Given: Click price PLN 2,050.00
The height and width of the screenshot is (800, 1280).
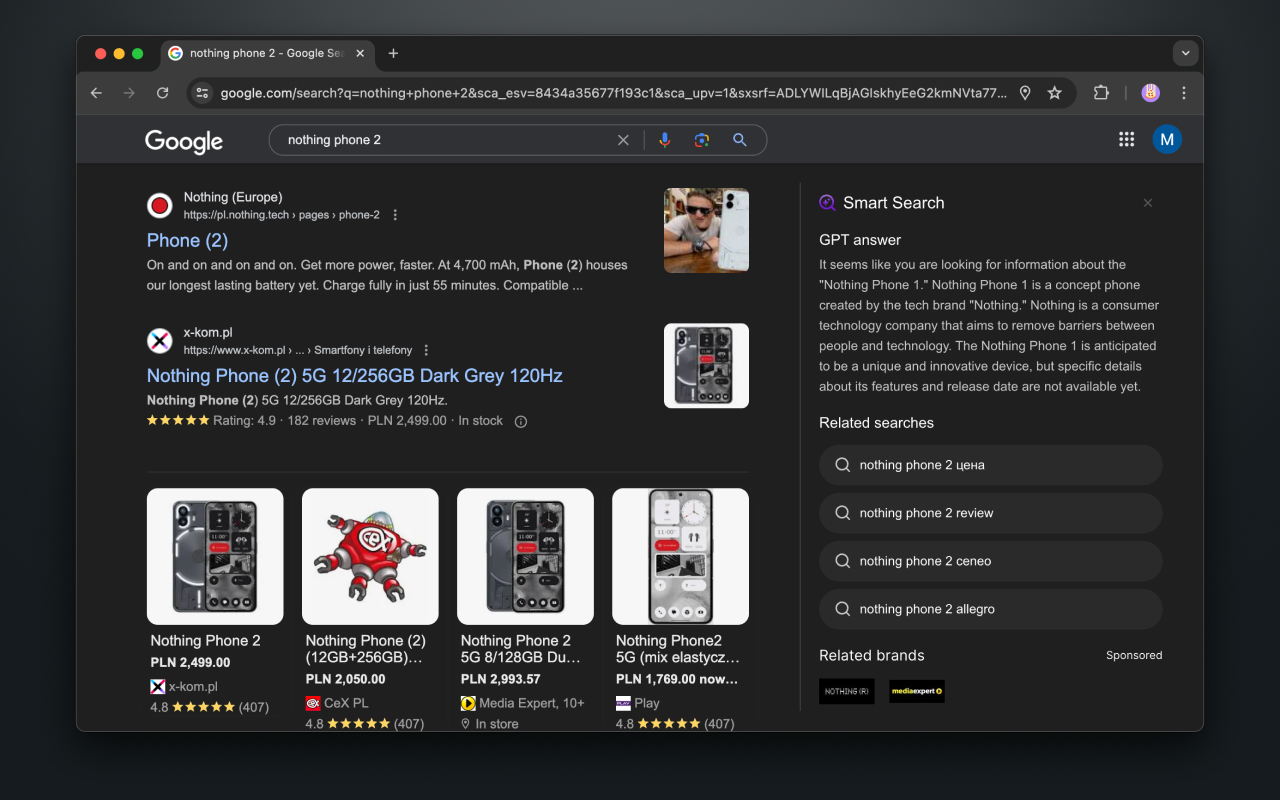Looking at the screenshot, I should (x=345, y=679).
